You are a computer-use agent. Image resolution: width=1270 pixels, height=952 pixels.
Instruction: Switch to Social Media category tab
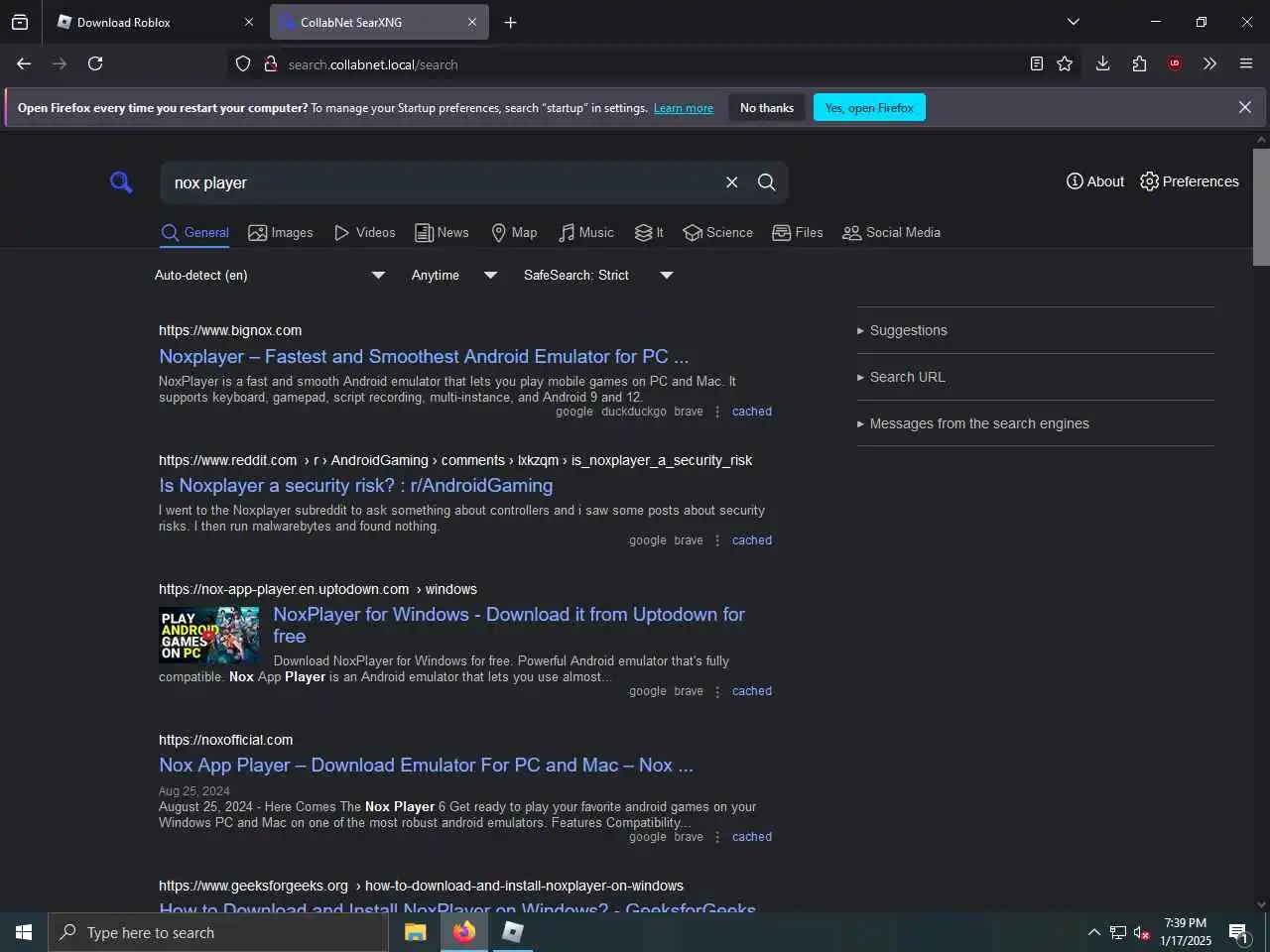(x=891, y=232)
